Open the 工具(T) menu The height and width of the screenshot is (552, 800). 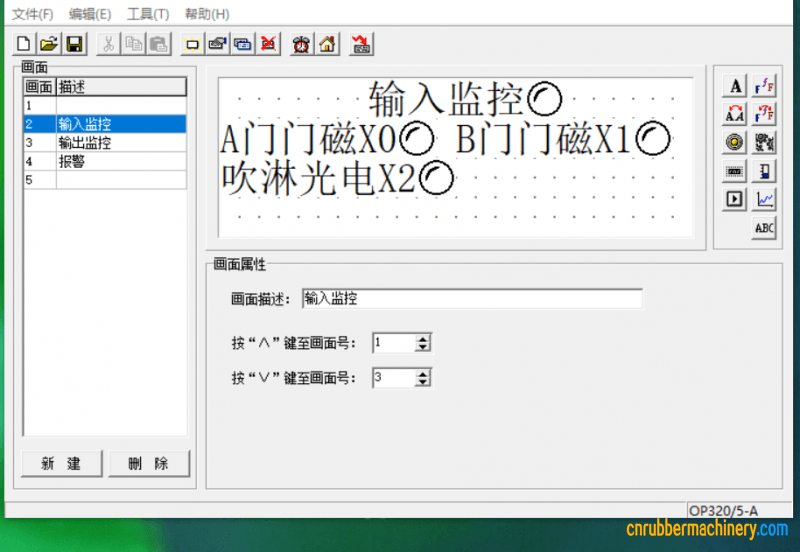(148, 14)
